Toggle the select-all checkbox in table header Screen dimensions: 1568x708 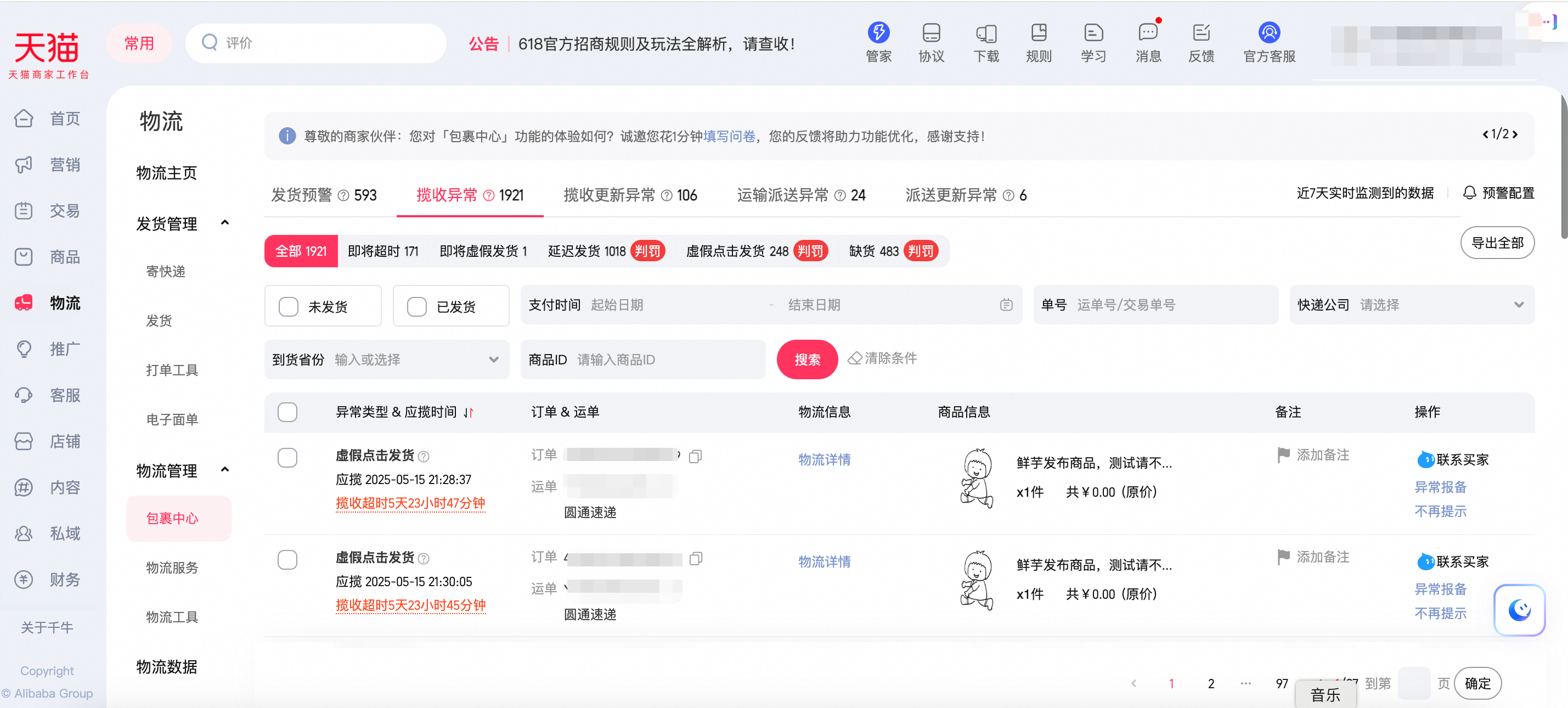pos(287,412)
